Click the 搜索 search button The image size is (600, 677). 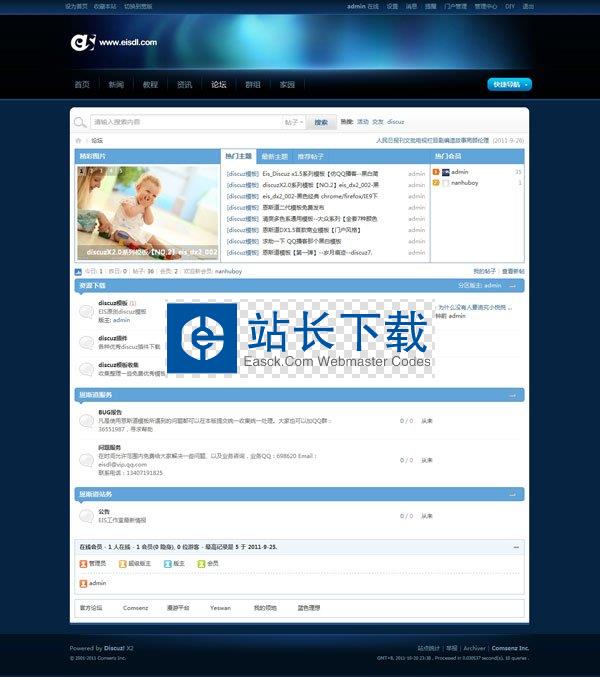321,122
